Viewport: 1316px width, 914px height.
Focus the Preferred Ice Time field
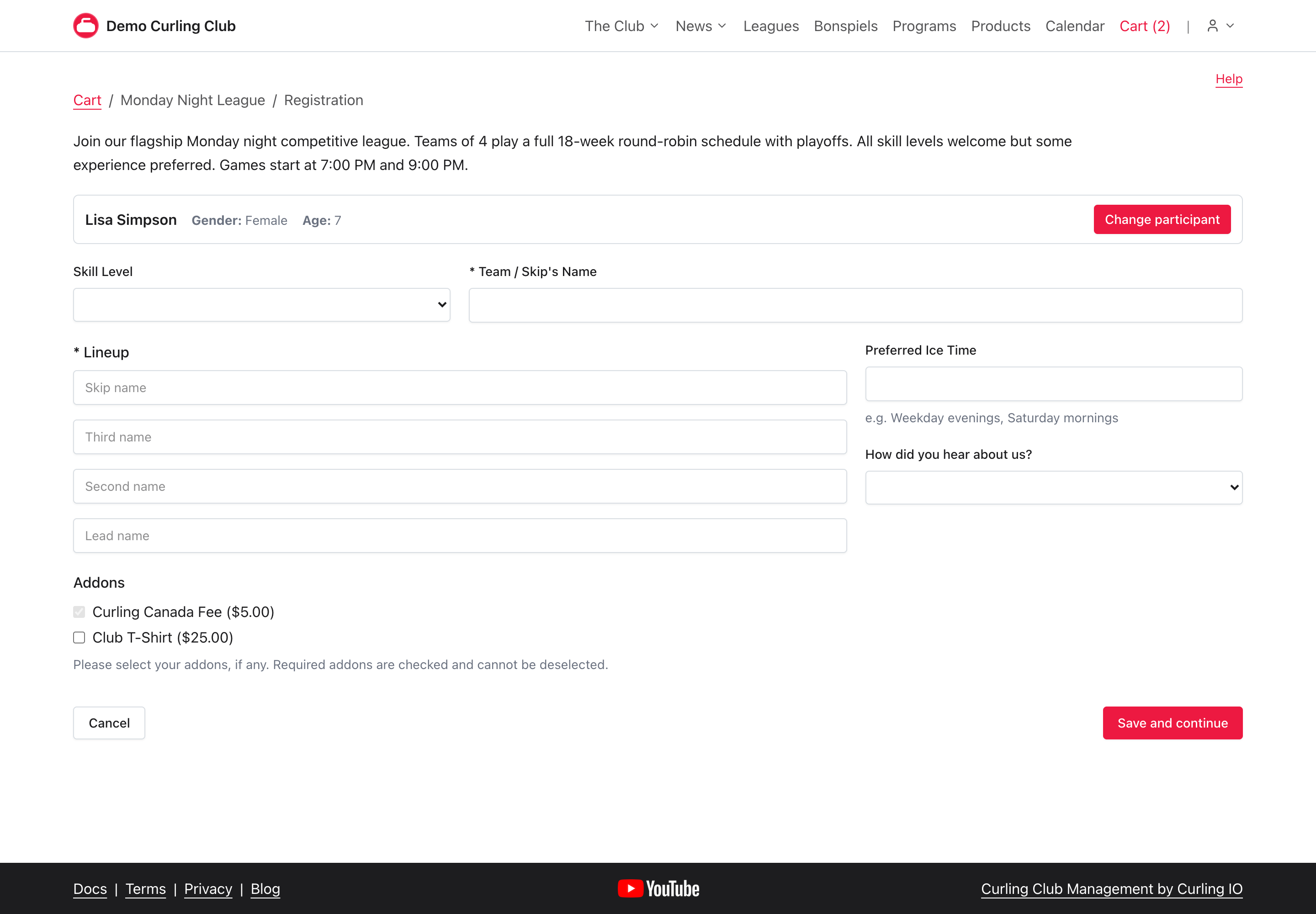1053,384
